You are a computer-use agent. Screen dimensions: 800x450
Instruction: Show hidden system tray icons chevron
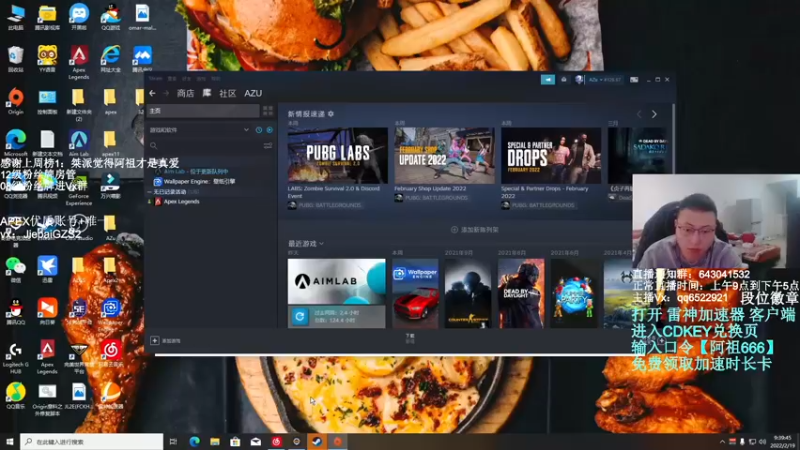tap(722, 441)
